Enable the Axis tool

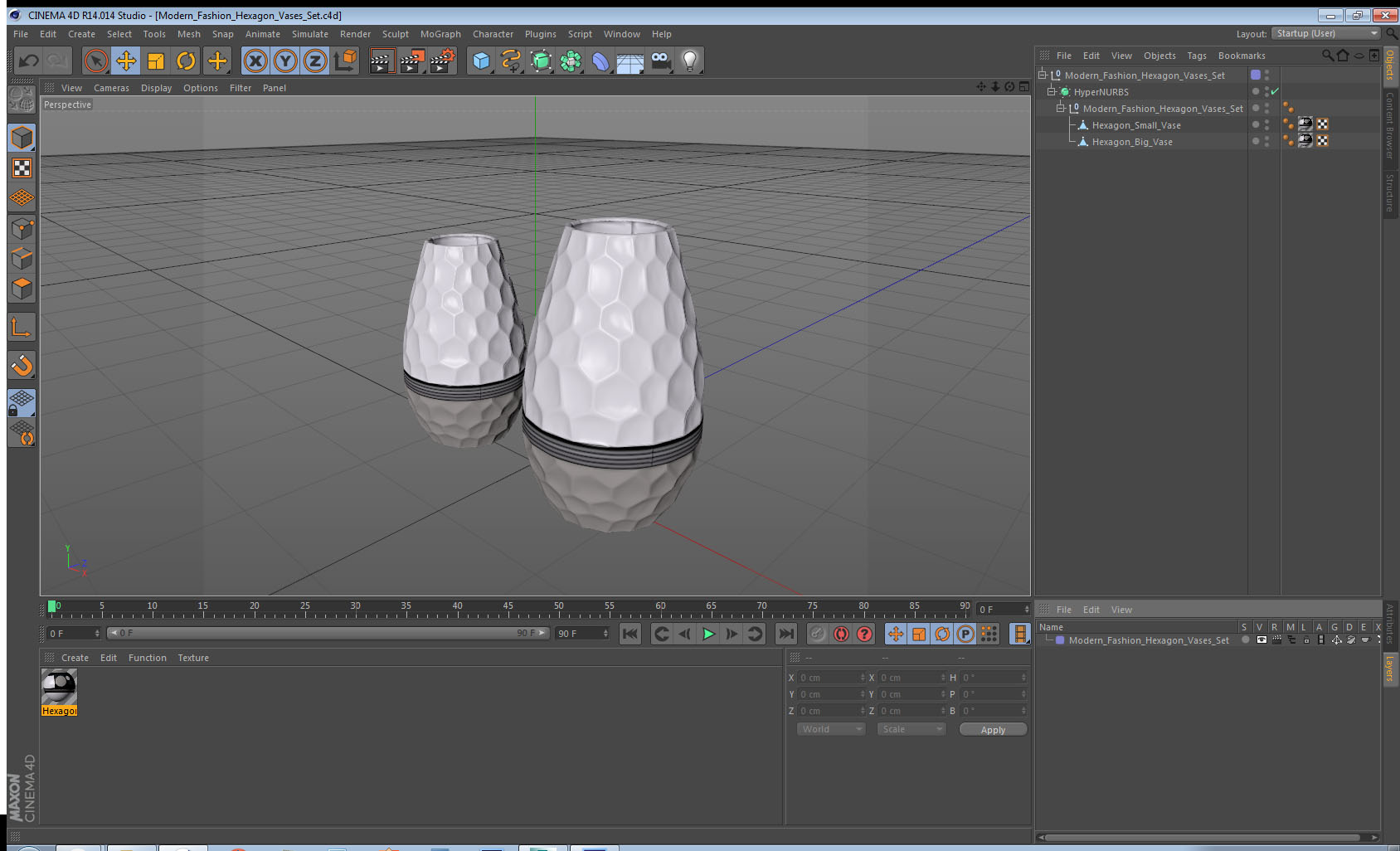[22, 328]
